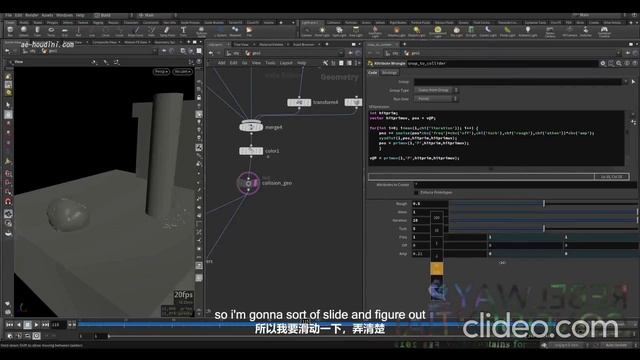The width and height of the screenshot is (640, 360).
Task: Click the collision_geo null node
Action: 248,183
